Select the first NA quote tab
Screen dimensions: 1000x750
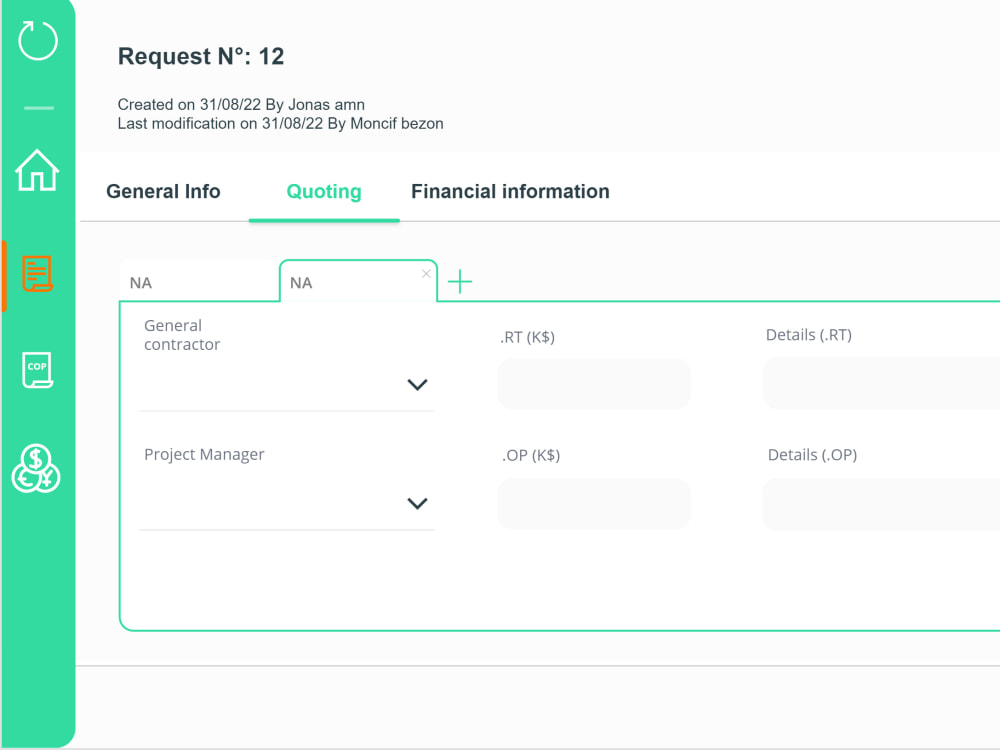pos(198,281)
